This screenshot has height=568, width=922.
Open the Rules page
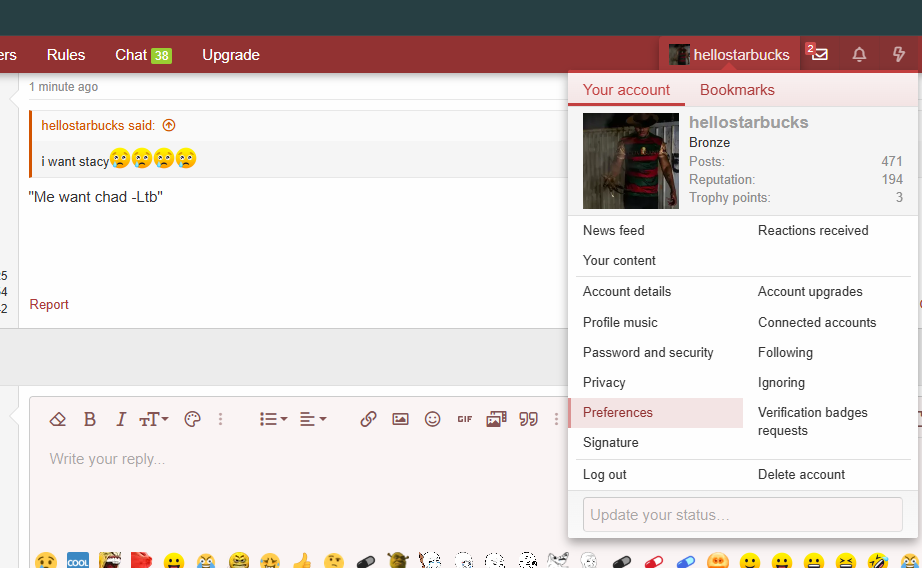tap(66, 55)
